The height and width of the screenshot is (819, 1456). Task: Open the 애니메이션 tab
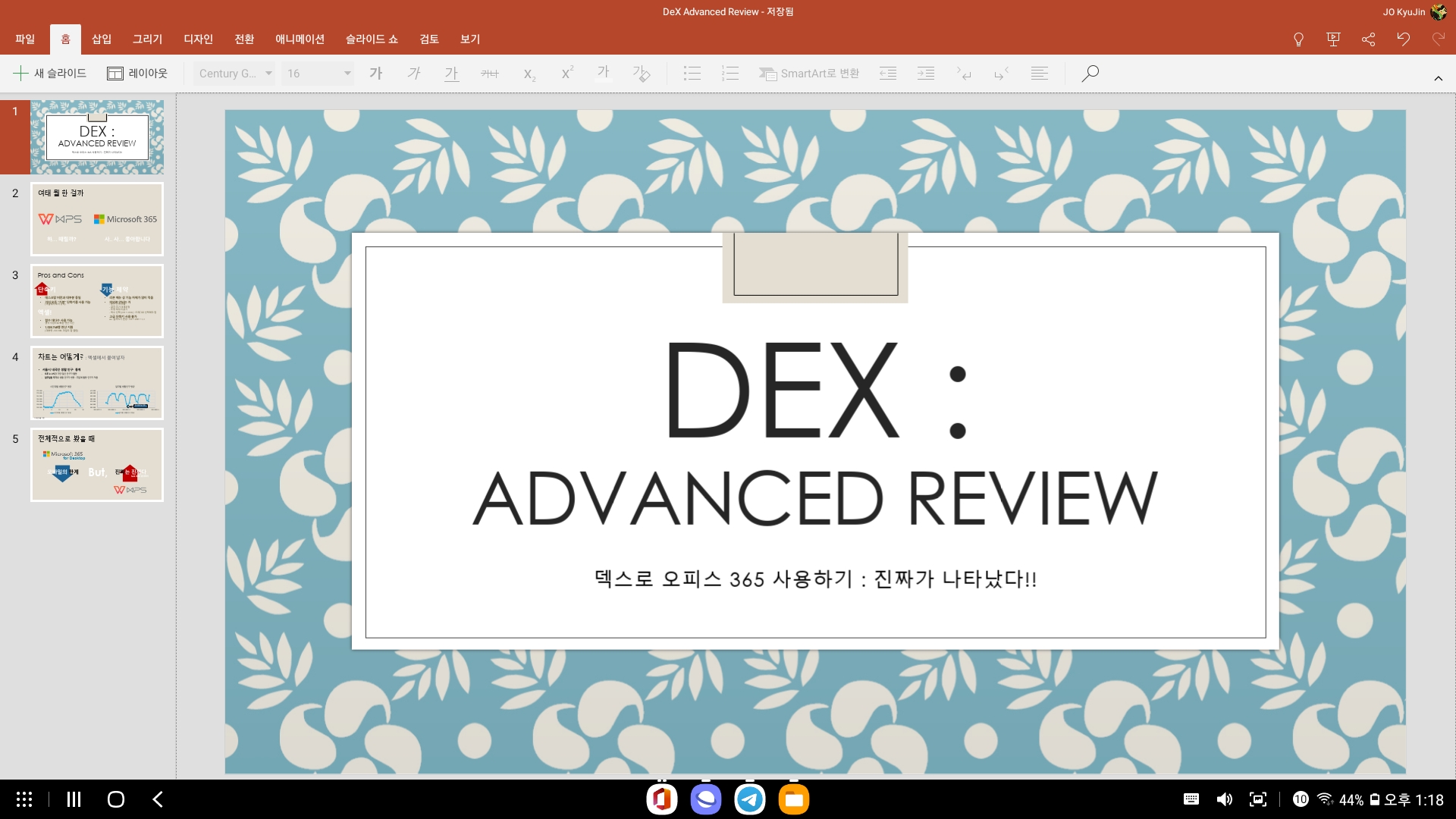click(x=300, y=39)
